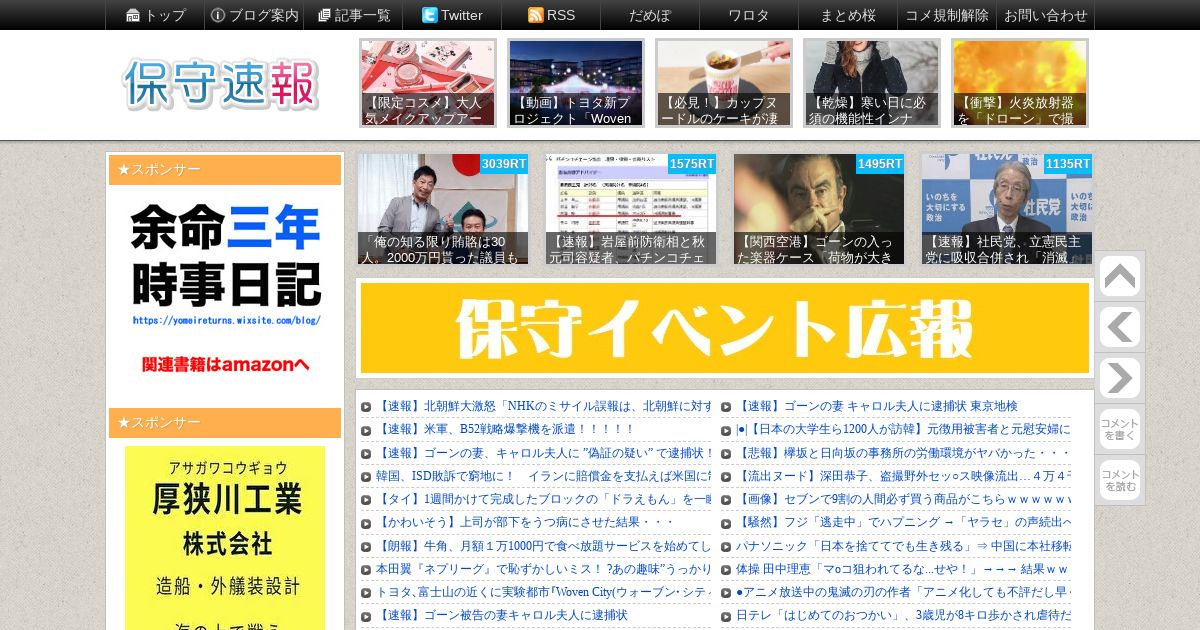
Task: Open the 悲報 欅坂と日向坂 headline
Action: [x=903, y=452]
